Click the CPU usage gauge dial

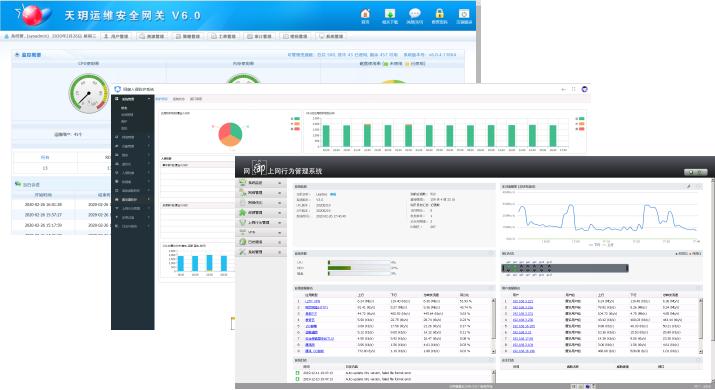(88, 94)
